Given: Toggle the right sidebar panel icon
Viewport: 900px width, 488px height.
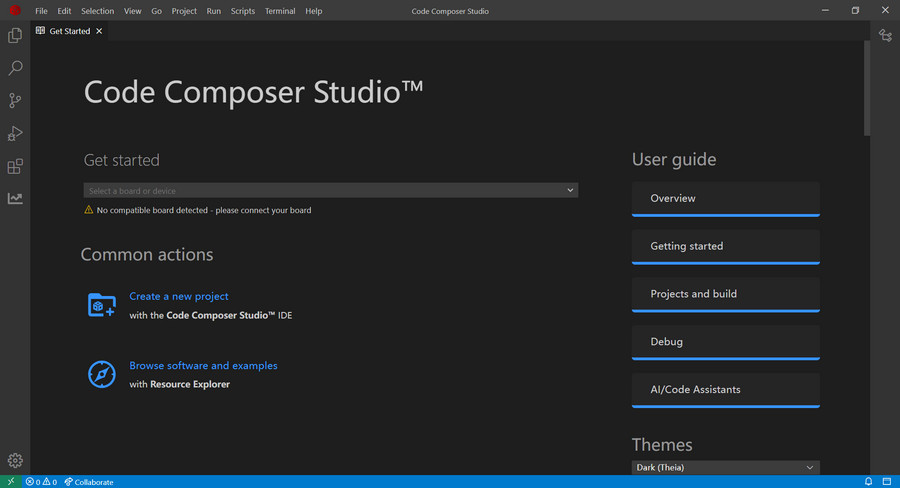Looking at the screenshot, I should click(886, 482).
